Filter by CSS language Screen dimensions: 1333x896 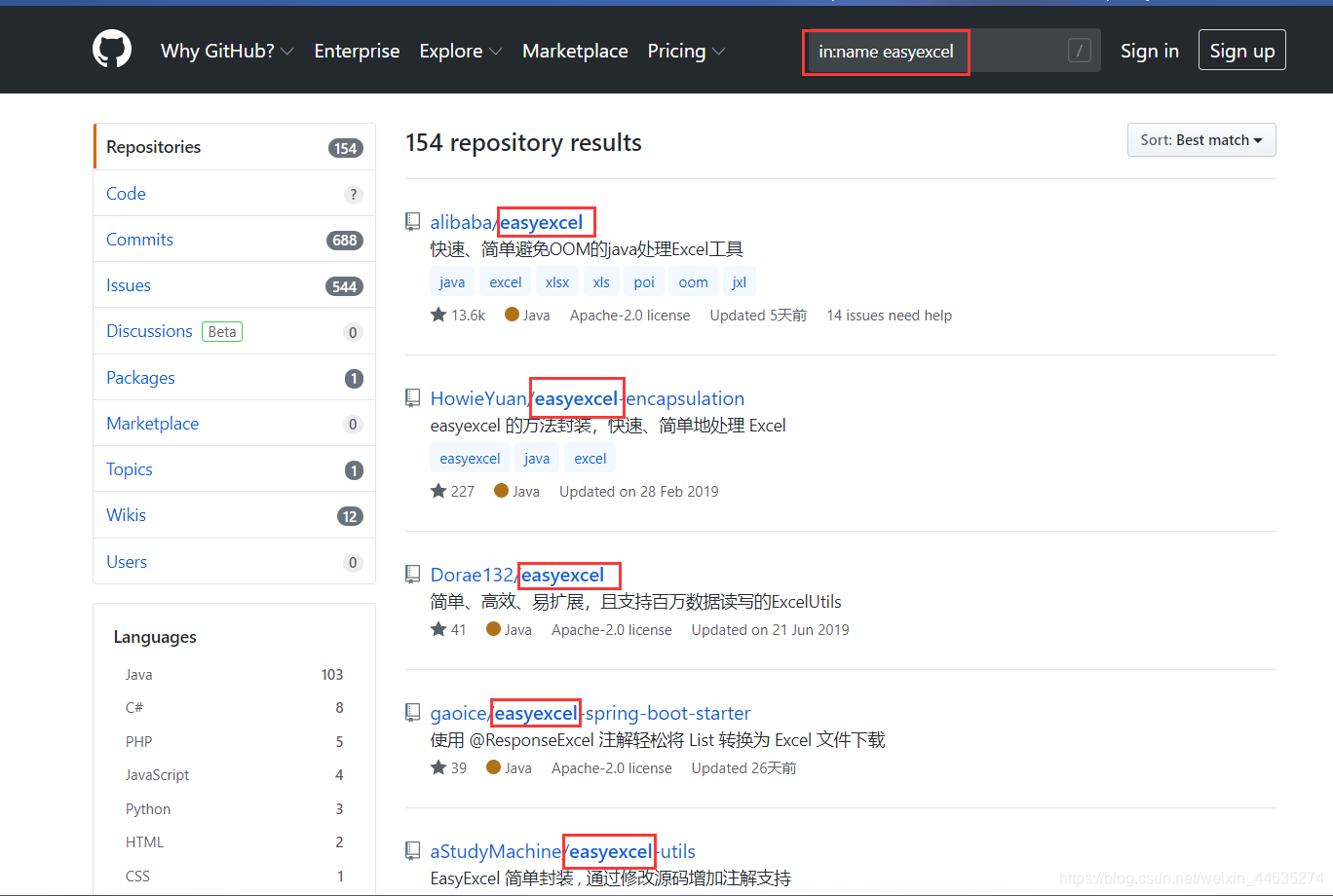coord(234,876)
